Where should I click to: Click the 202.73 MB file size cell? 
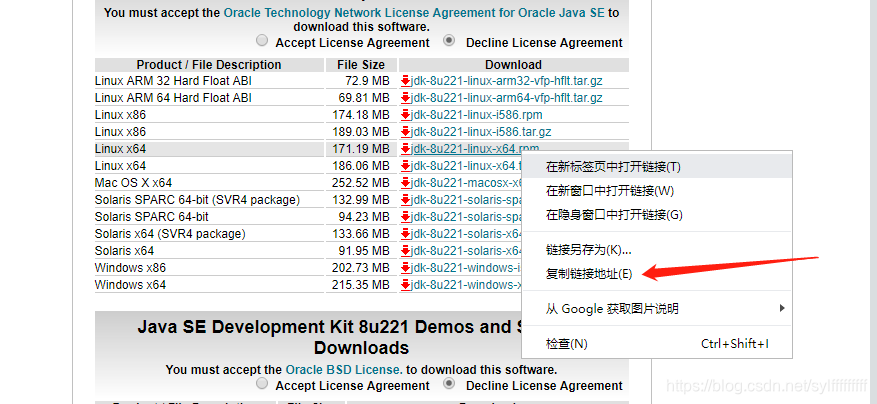point(361,267)
